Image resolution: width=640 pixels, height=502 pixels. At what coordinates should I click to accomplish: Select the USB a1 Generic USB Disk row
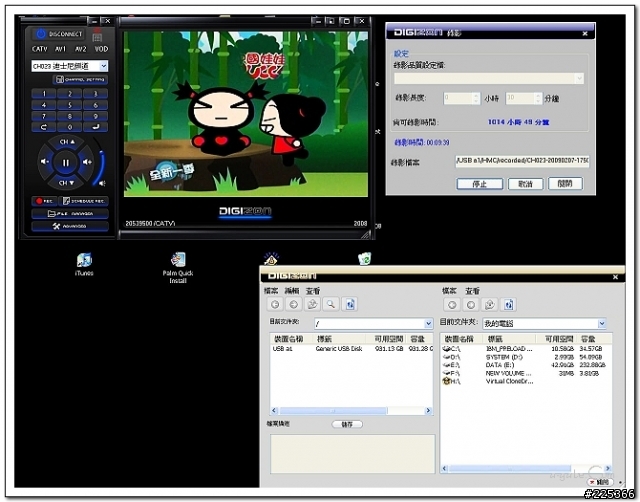coord(351,349)
